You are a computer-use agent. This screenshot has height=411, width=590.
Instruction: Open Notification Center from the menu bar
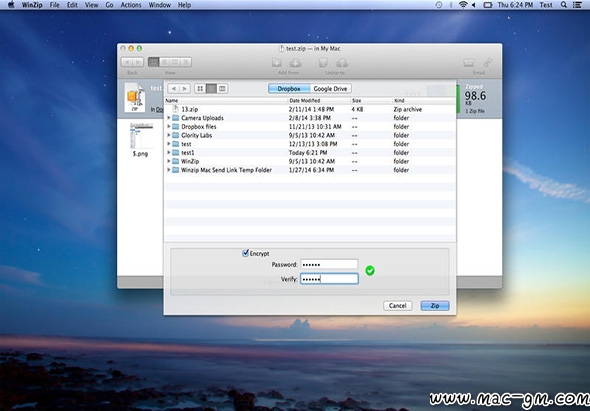[x=577, y=5]
